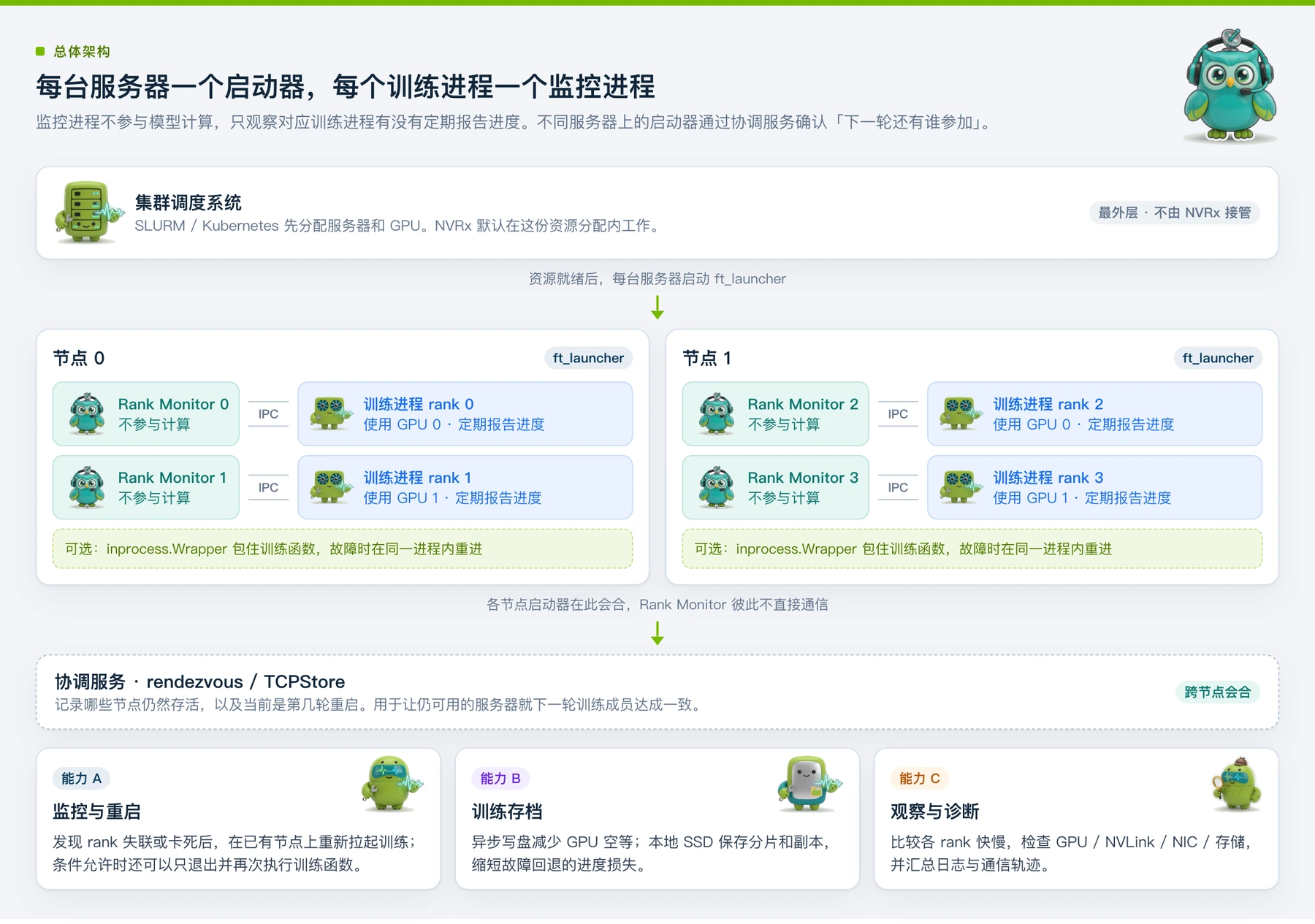
Task: Click the 集群调度系统 heading
Action: [188, 202]
